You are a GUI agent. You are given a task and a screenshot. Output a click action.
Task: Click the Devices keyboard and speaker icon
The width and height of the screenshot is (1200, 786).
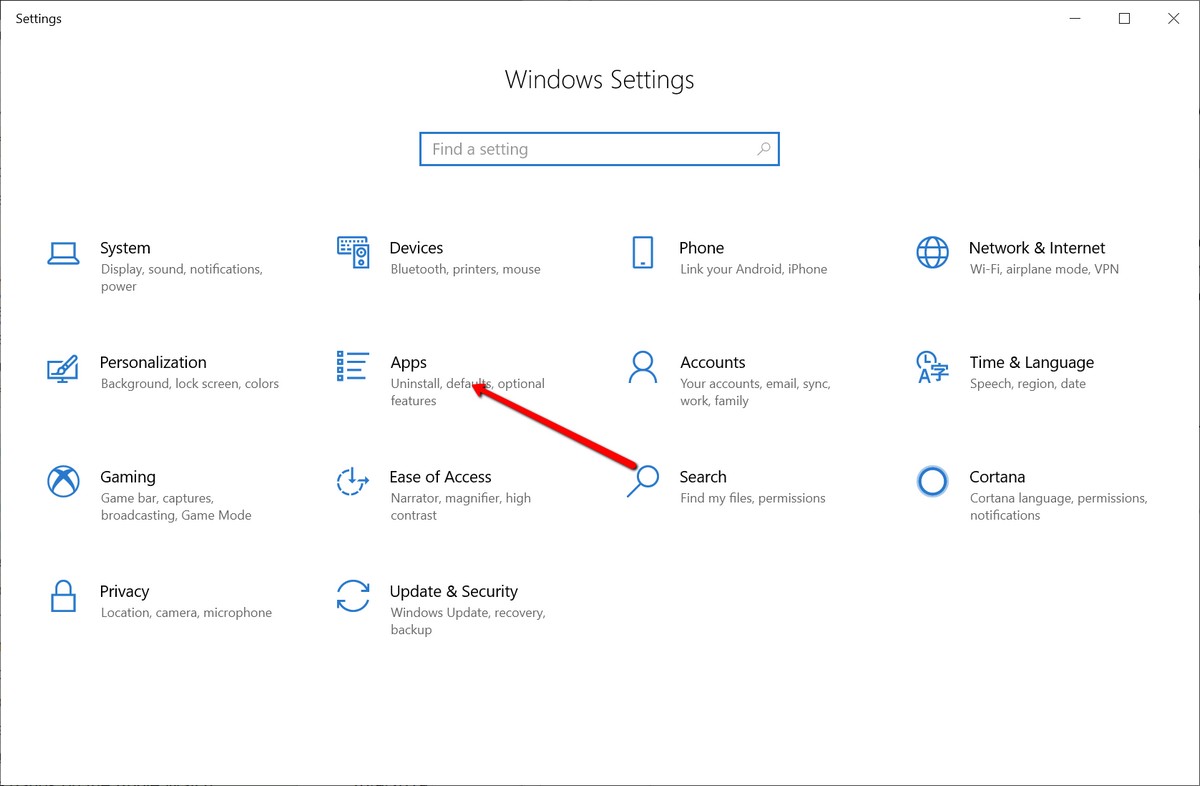coord(353,253)
